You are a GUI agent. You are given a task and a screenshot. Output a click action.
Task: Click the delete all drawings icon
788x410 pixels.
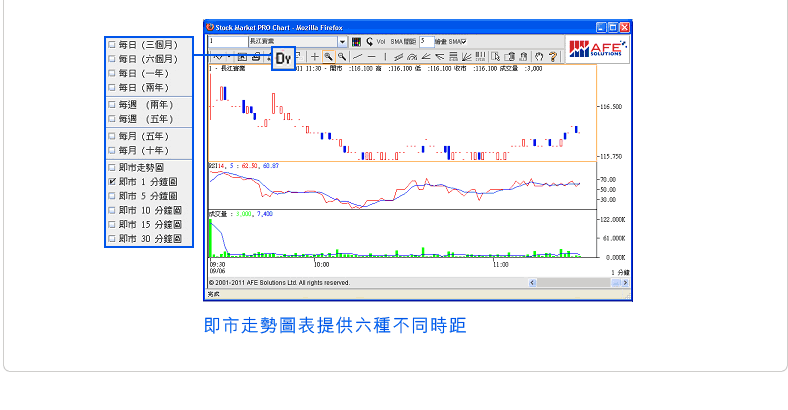pyautogui.click(x=523, y=57)
